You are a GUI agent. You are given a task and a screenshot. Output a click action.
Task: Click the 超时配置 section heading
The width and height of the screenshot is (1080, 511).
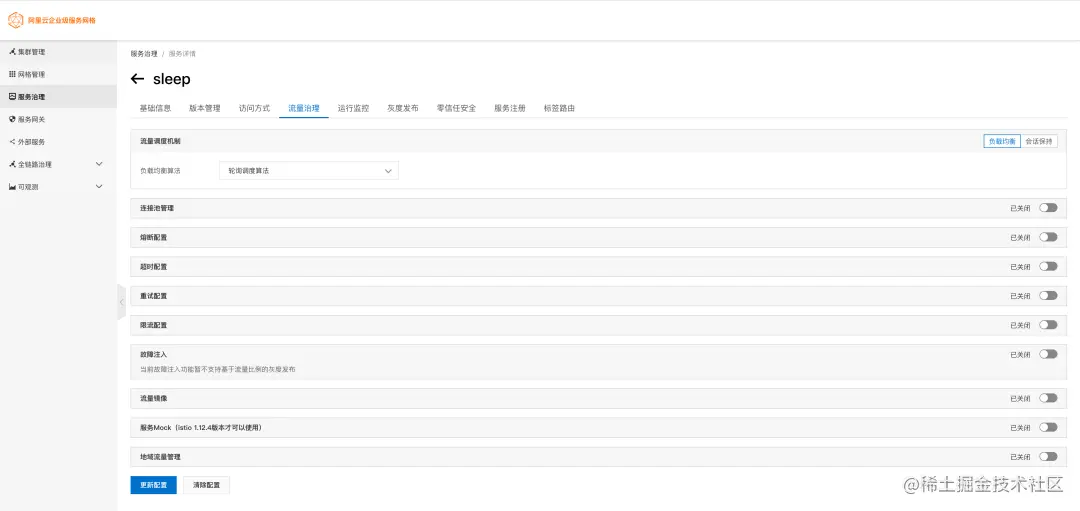click(153, 267)
